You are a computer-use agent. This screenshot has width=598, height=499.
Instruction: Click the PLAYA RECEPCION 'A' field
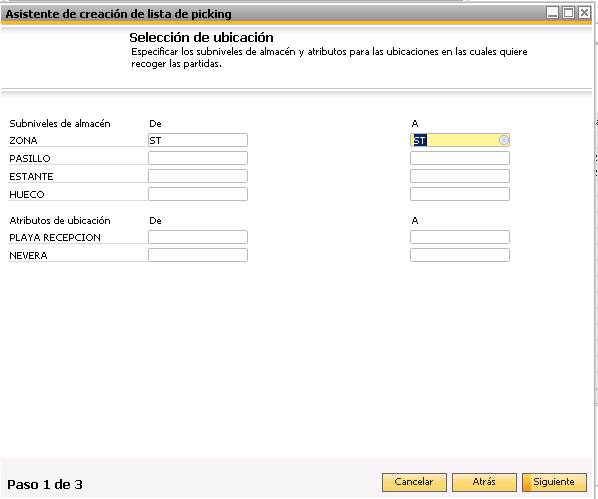coord(460,237)
